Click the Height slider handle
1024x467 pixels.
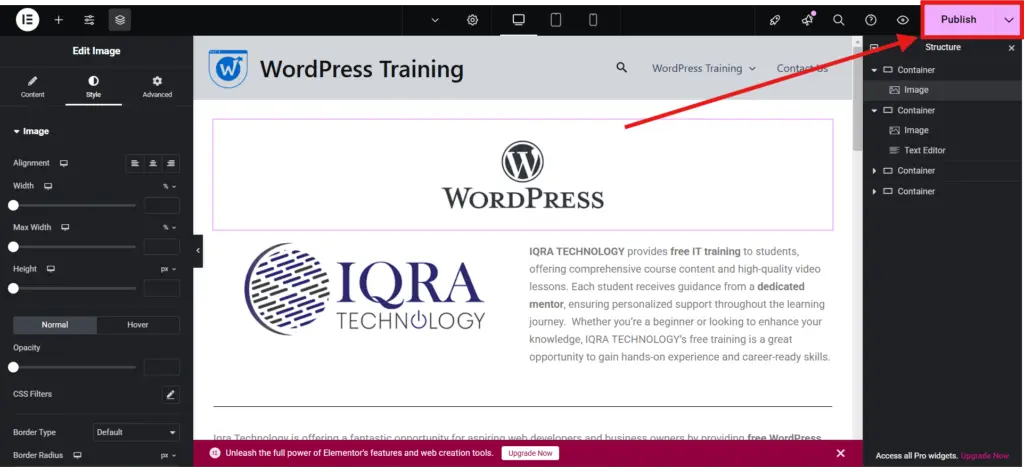point(13,288)
